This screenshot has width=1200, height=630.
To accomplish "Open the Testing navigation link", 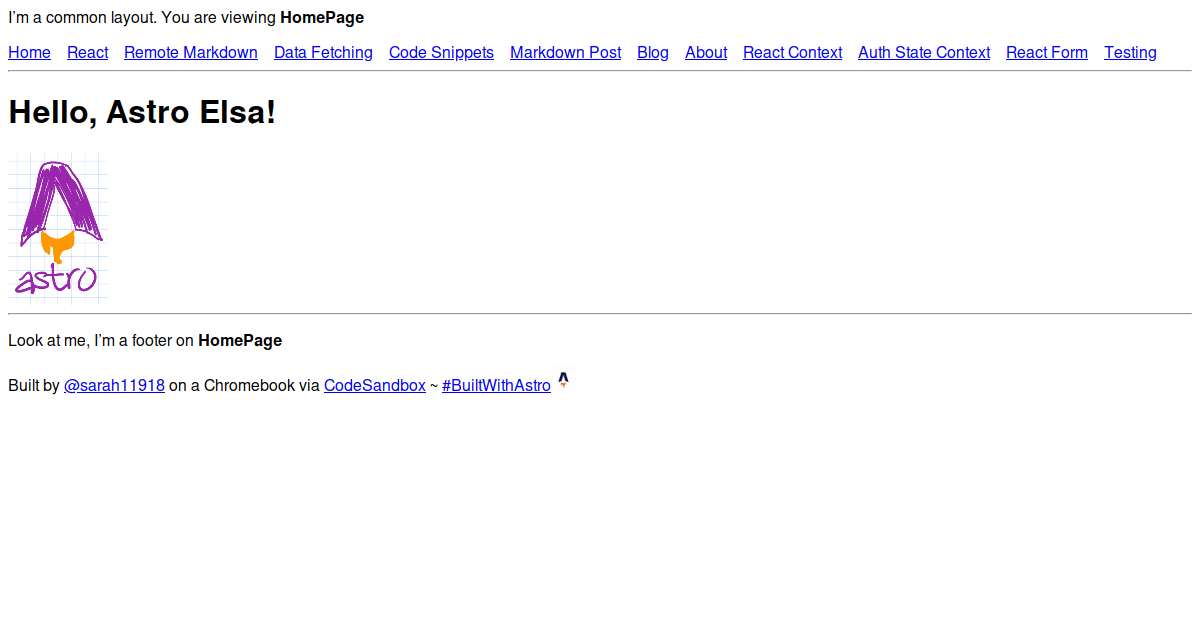I will [x=1129, y=53].
